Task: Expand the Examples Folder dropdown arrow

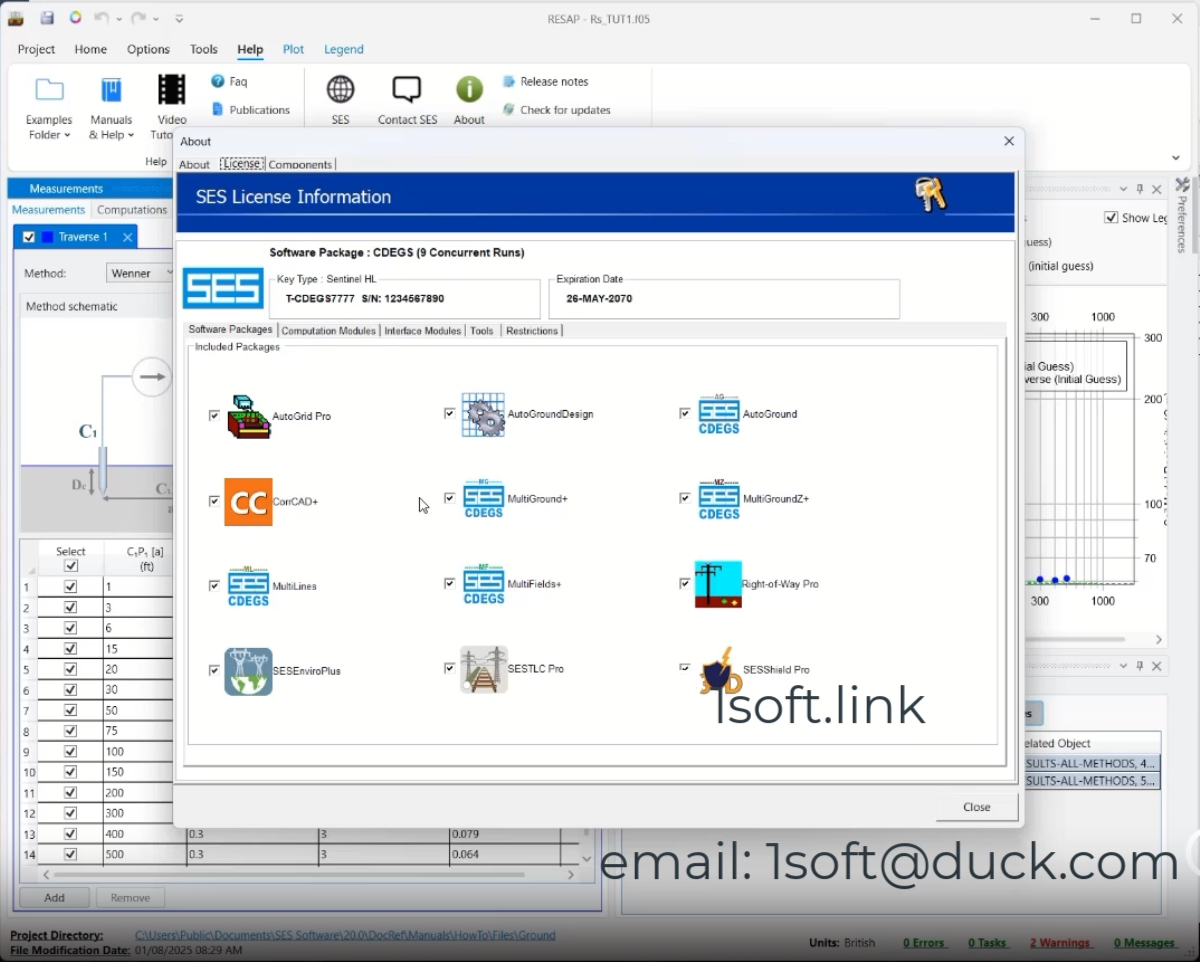Action: coord(67,135)
